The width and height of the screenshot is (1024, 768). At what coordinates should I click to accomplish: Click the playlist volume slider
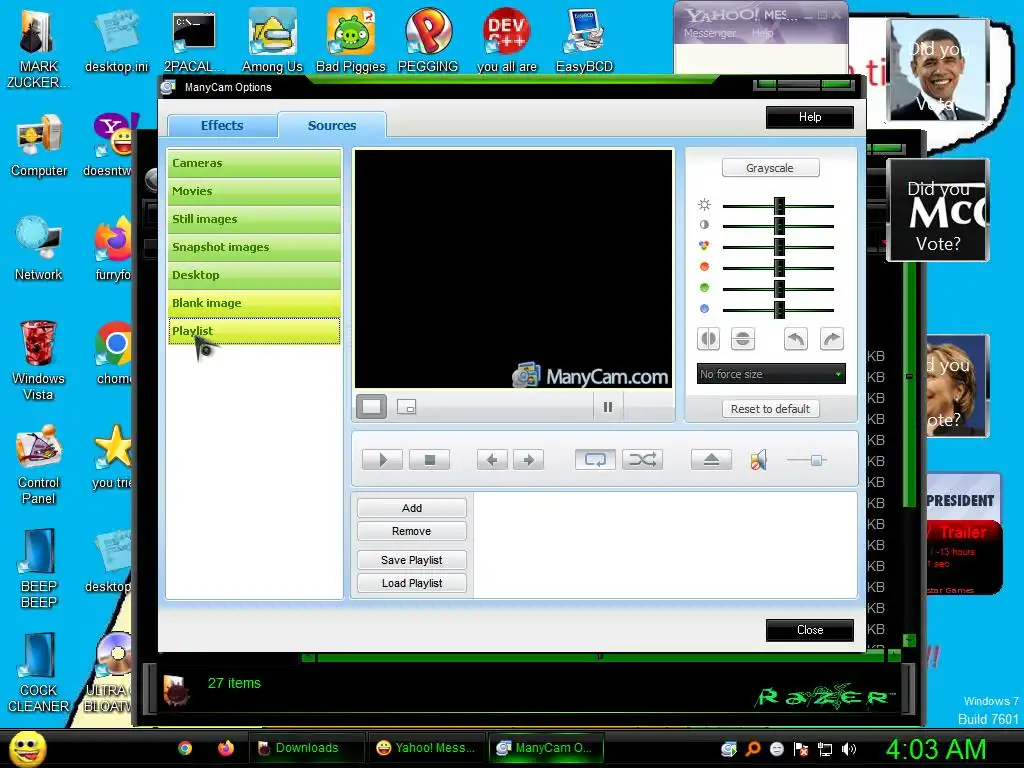click(x=807, y=460)
